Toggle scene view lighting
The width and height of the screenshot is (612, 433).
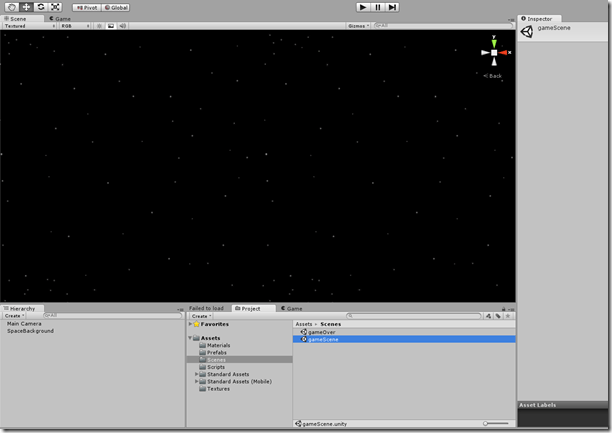tap(99, 25)
